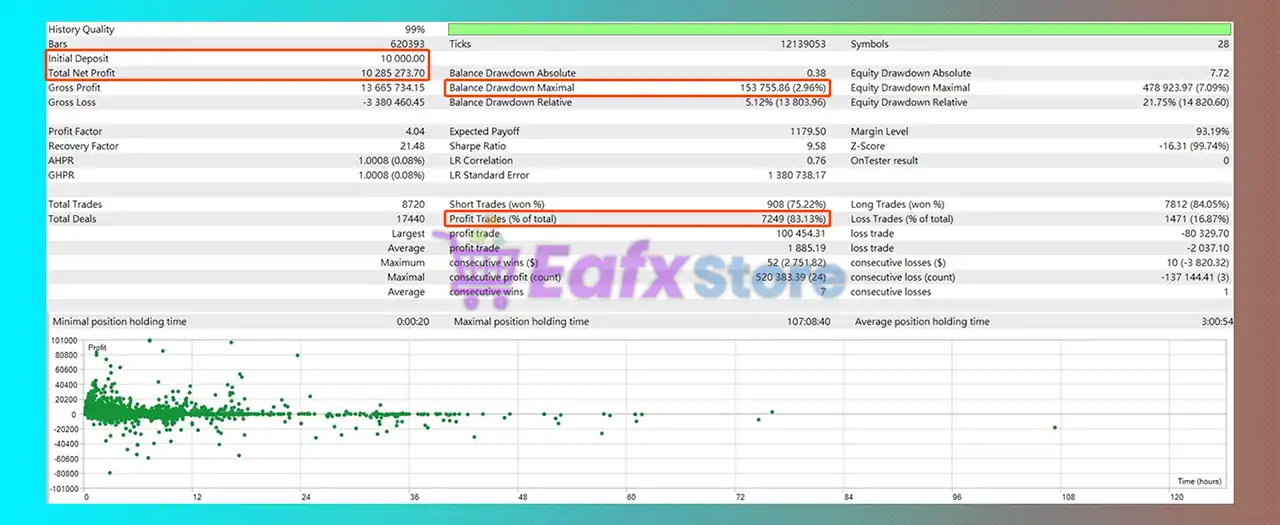Select the Gross Profit label
This screenshot has height=525, width=1280.
(x=74, y=88)
